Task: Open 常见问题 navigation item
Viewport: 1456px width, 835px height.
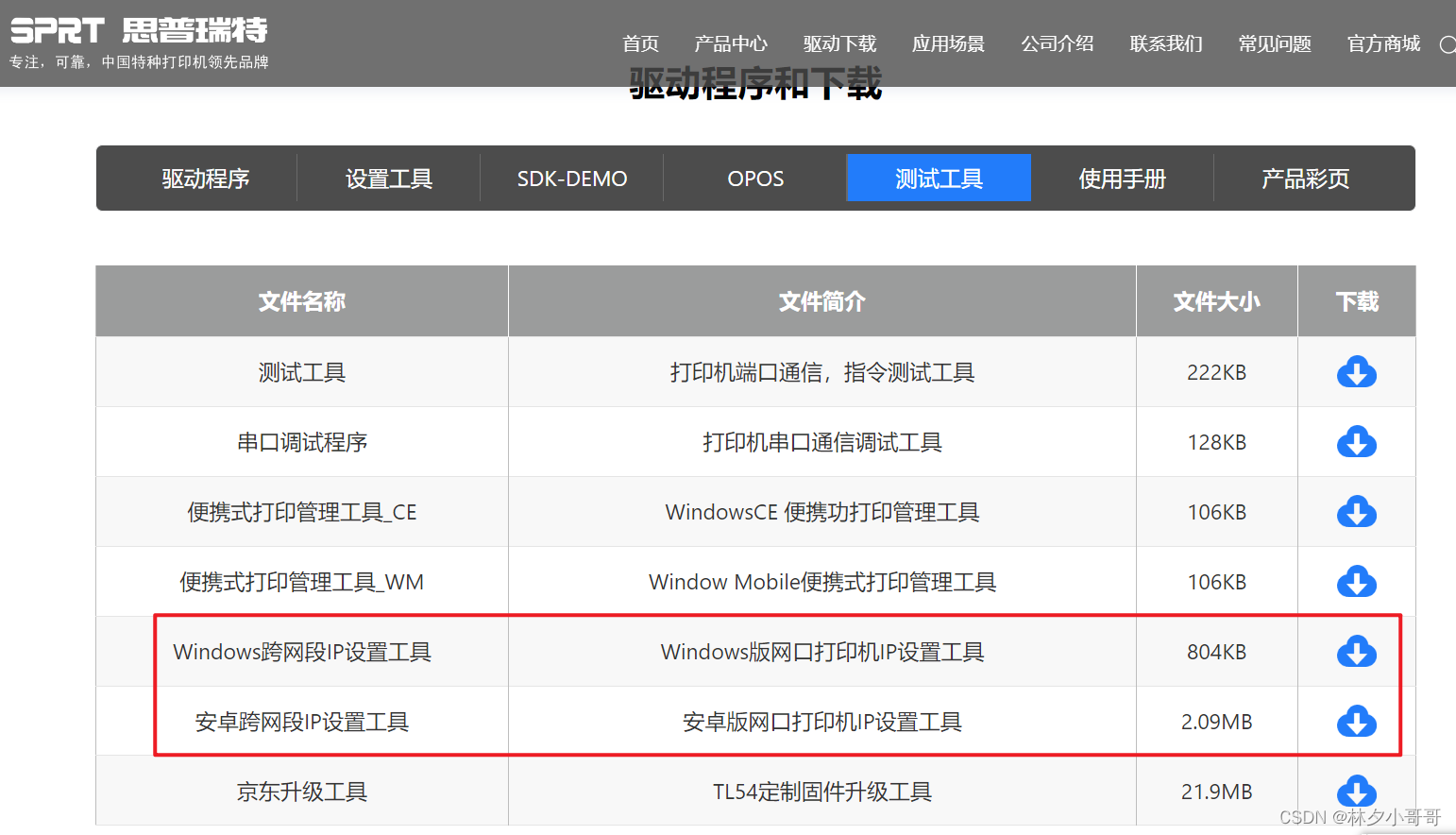Action: (1275, 43)
